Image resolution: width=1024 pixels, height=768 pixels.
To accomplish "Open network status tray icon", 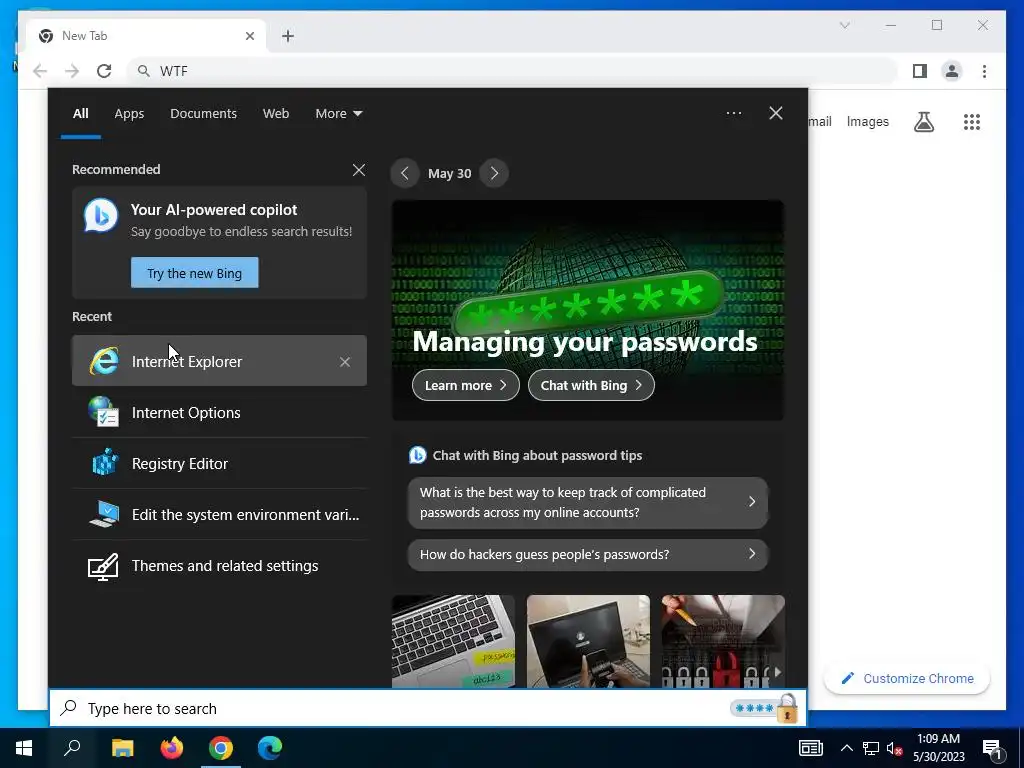I will click(x=871, y=748).
